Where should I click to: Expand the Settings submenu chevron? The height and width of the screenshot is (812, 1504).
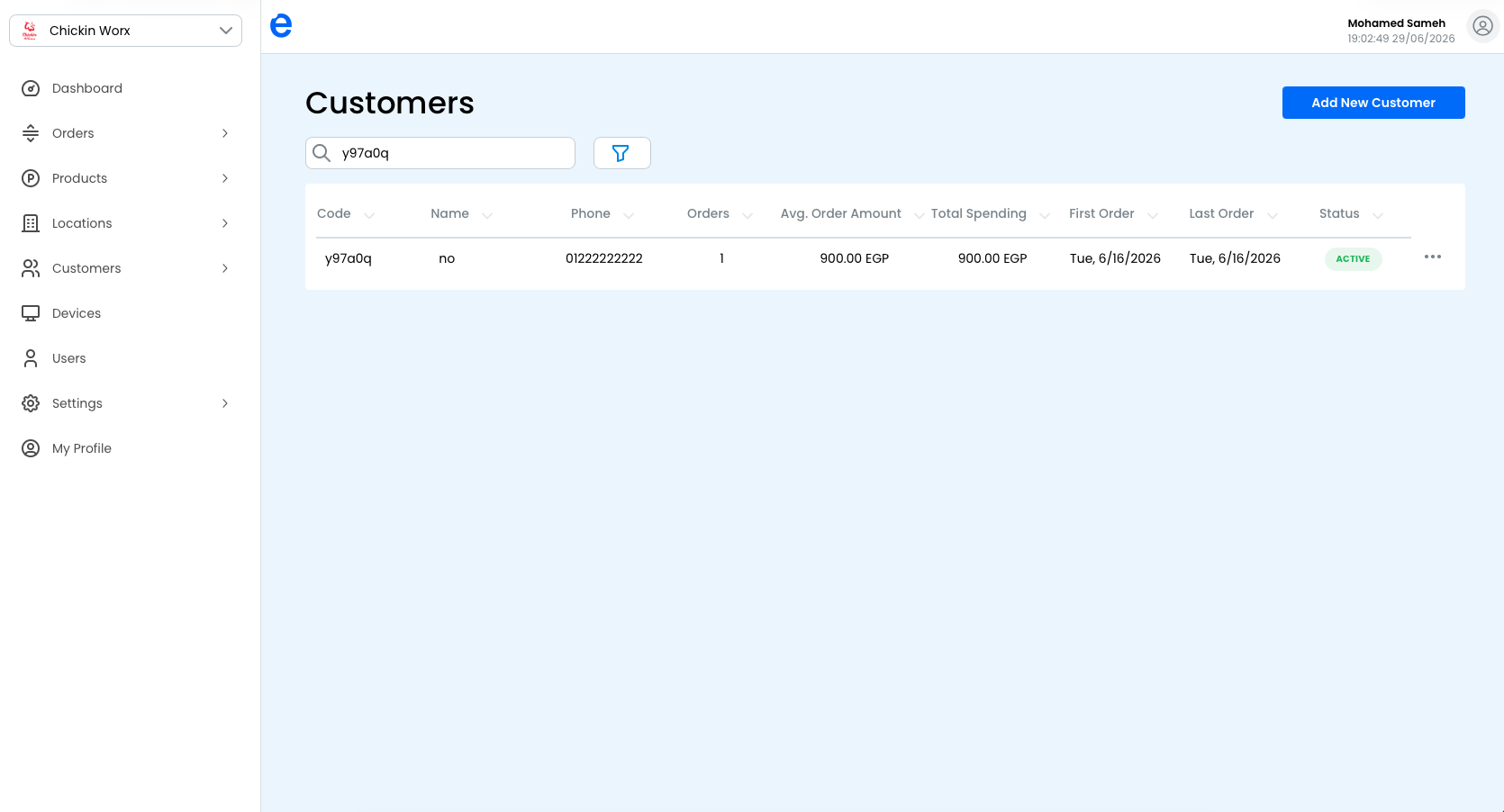click(225, 403)
